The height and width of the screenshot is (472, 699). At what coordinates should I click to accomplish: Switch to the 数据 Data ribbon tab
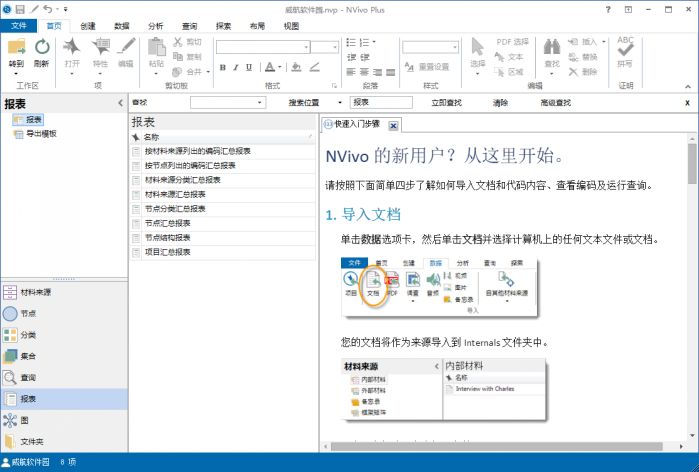(122, 26)
